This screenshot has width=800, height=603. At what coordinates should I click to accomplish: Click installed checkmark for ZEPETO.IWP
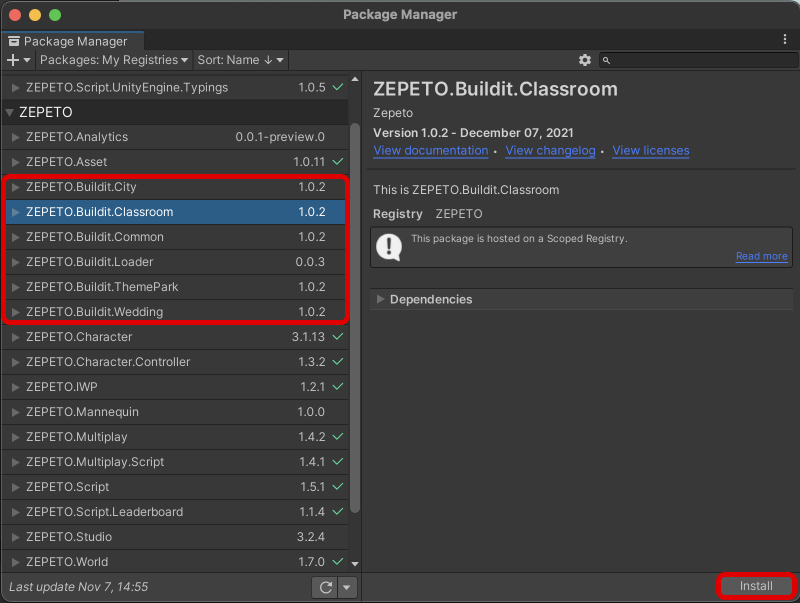pyautogui.click(x=338, y=387)
